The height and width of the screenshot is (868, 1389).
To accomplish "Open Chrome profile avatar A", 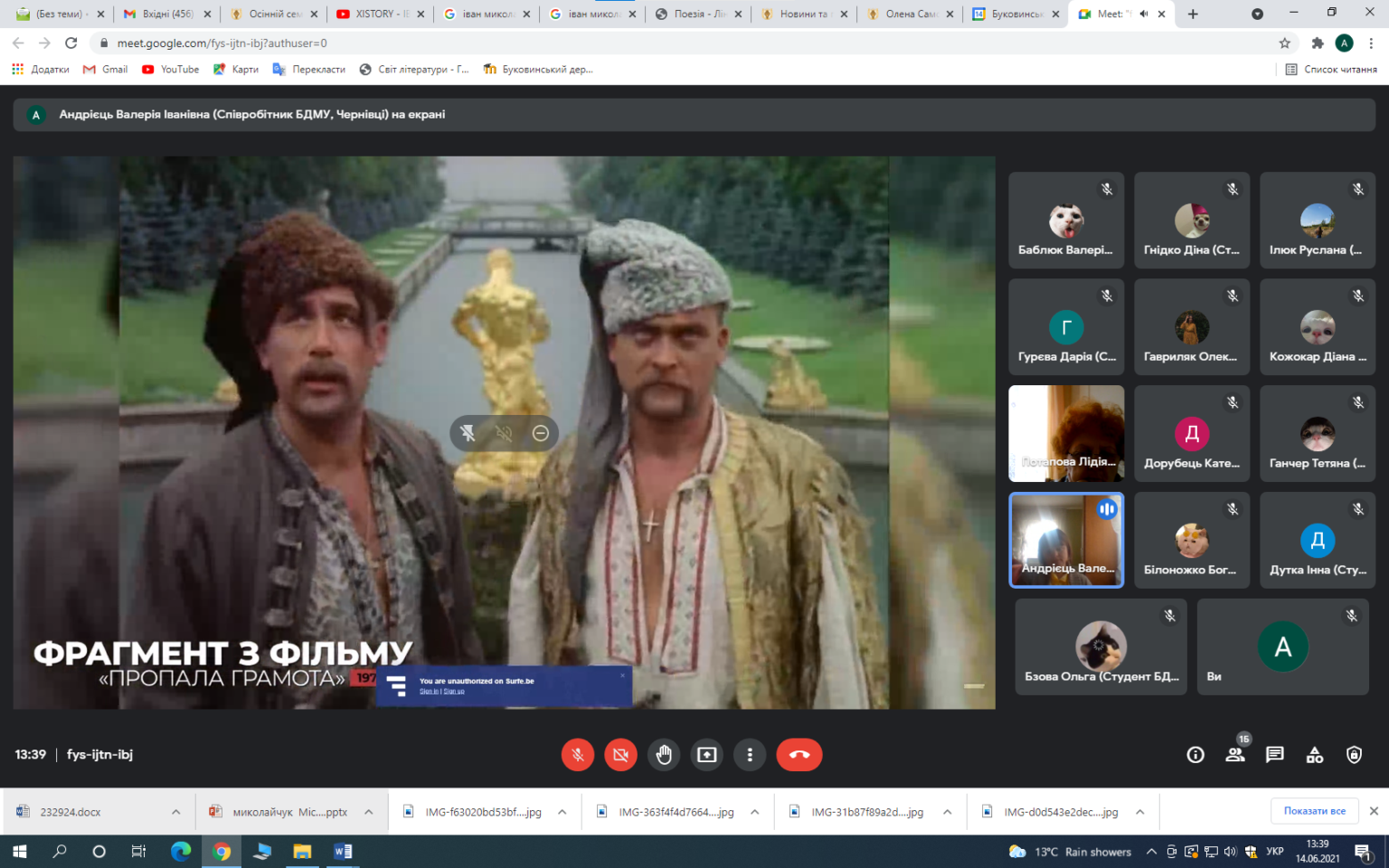I will click(1345, 42).
